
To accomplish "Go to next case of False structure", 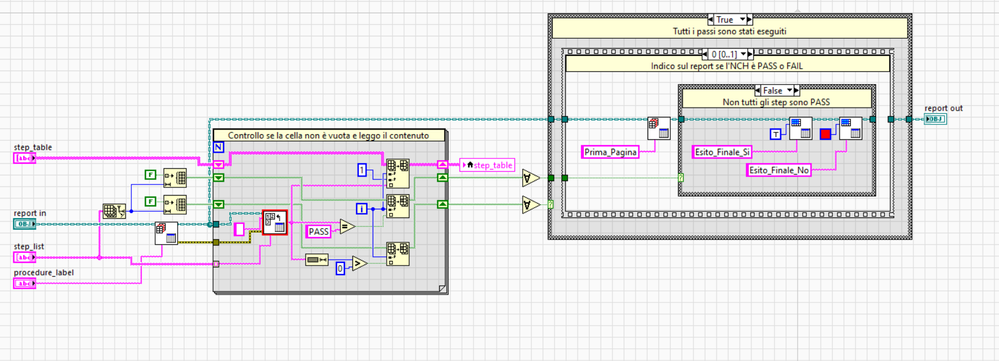I will click(x=796, y=90).
